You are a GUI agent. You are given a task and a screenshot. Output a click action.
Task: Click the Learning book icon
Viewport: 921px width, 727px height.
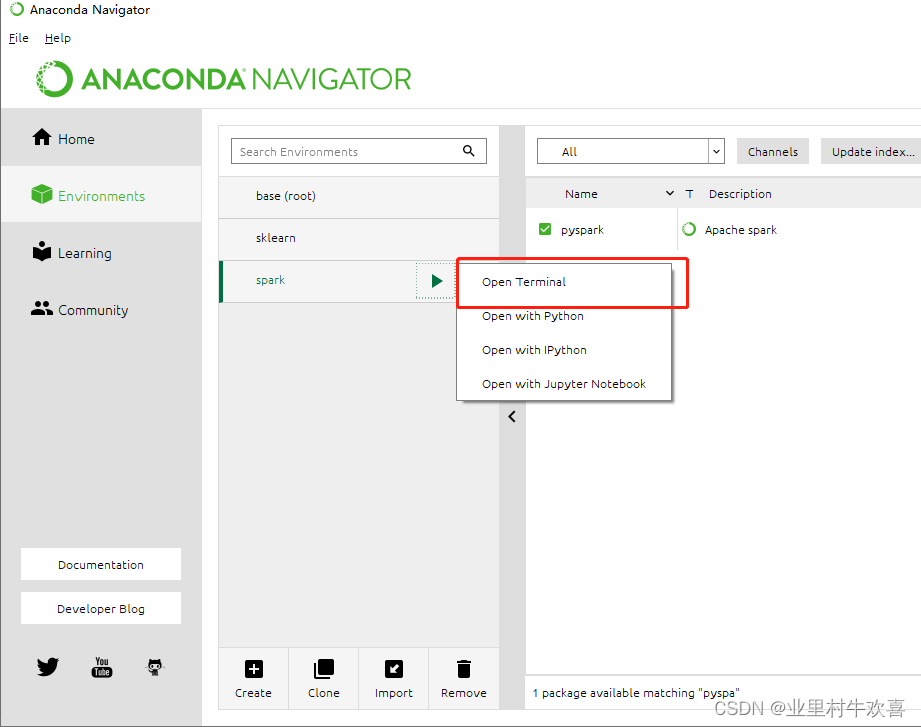pos(42,251)
